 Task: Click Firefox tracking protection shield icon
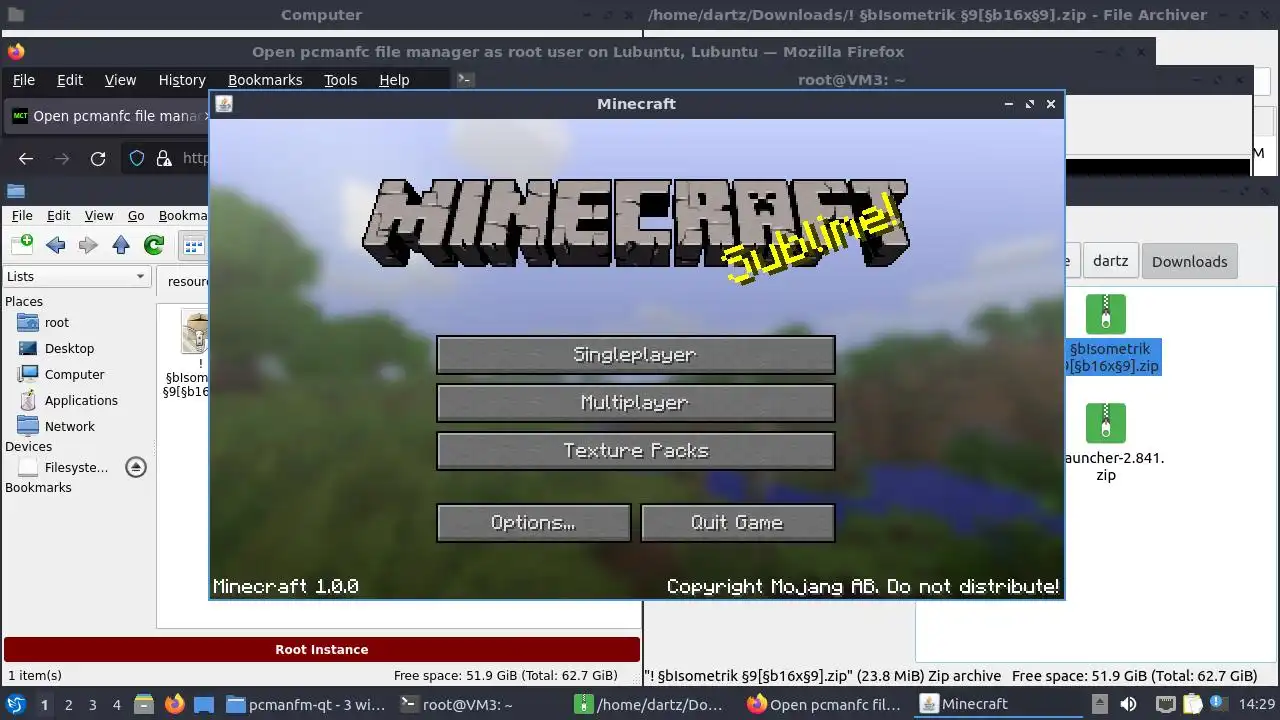pyautogui.click(x=138, y=158)
